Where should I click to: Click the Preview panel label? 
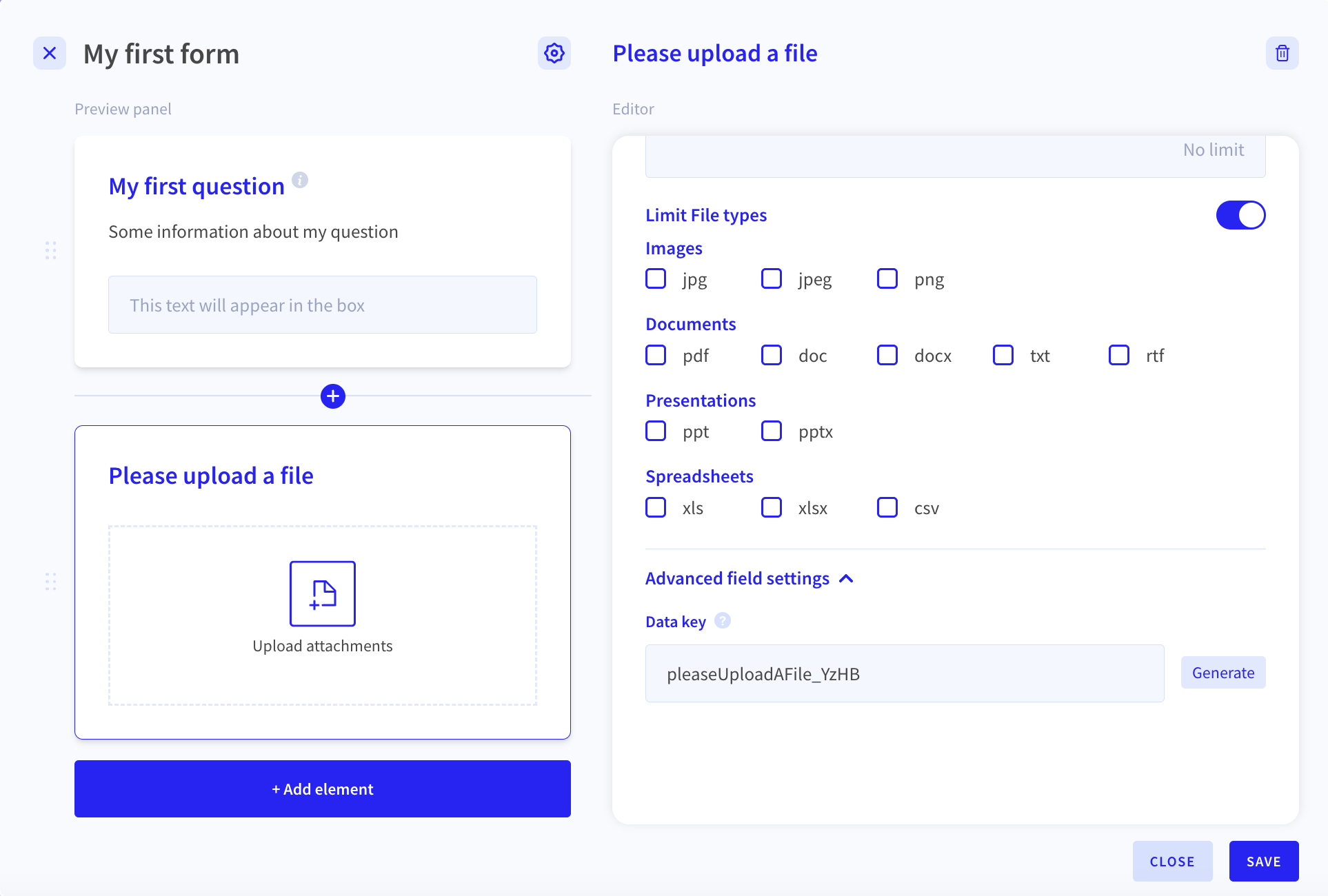pyautogui.click(x=123, y=109)
